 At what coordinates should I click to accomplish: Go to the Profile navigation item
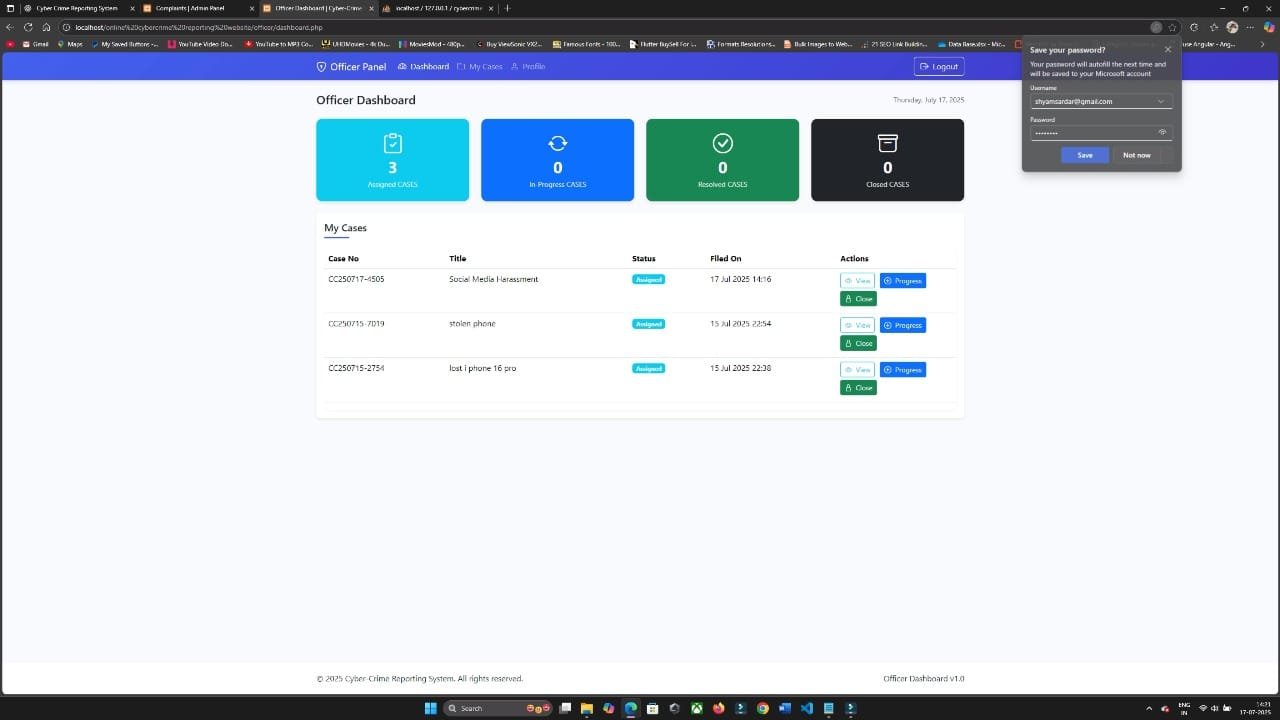pyautogui.click(x=528, y=67)
